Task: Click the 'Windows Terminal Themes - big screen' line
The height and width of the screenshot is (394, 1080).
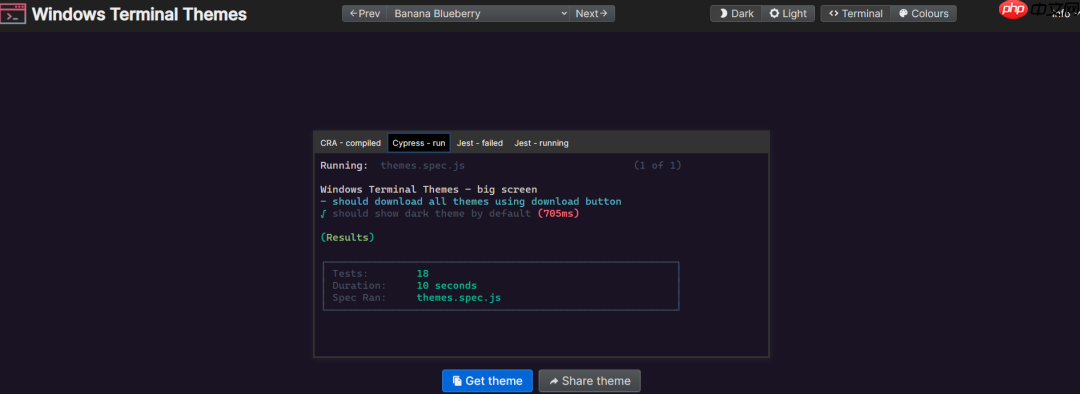Action: [428, 189]
